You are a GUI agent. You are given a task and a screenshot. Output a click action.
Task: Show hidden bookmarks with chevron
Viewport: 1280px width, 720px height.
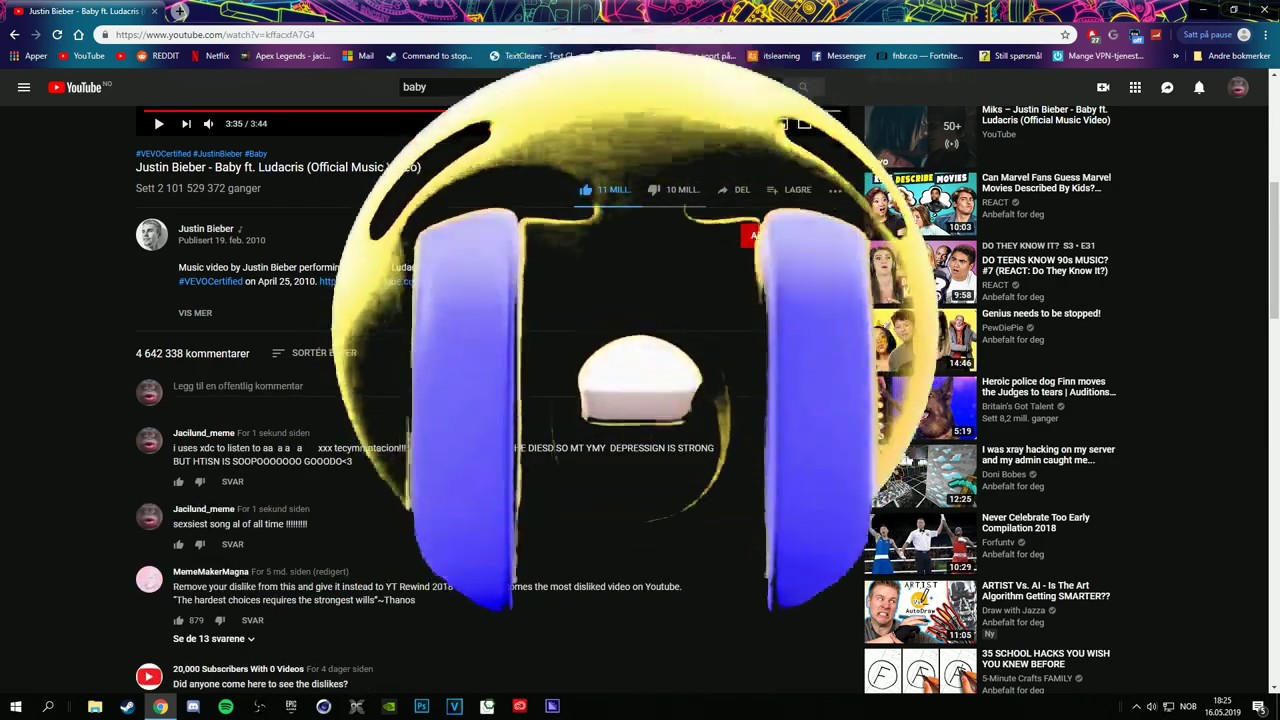[x=1176, y=56]
